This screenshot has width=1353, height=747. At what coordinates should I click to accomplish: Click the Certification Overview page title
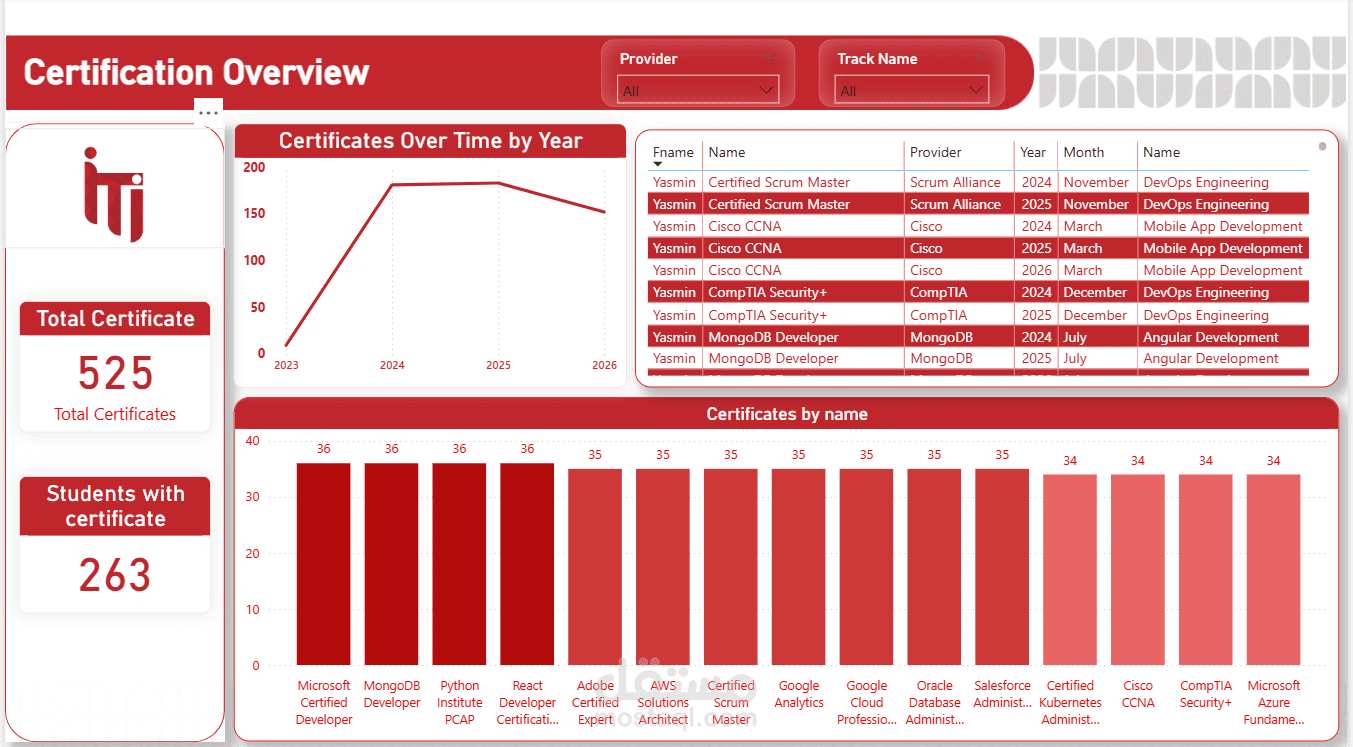197,72
